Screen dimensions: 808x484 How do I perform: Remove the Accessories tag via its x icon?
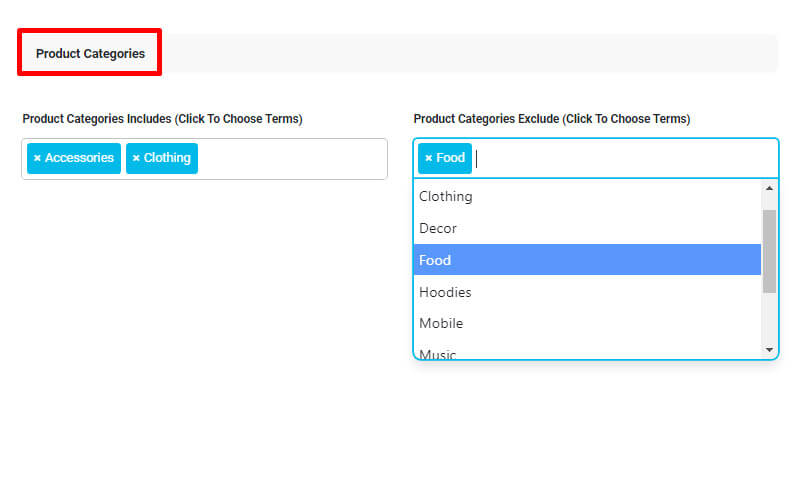[37, 158]
